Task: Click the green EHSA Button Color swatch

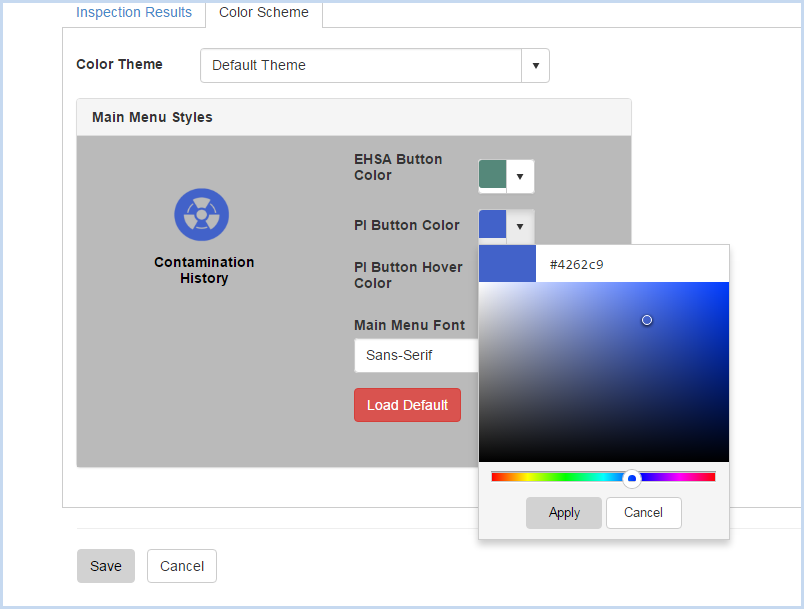Action: pos(492,174)
